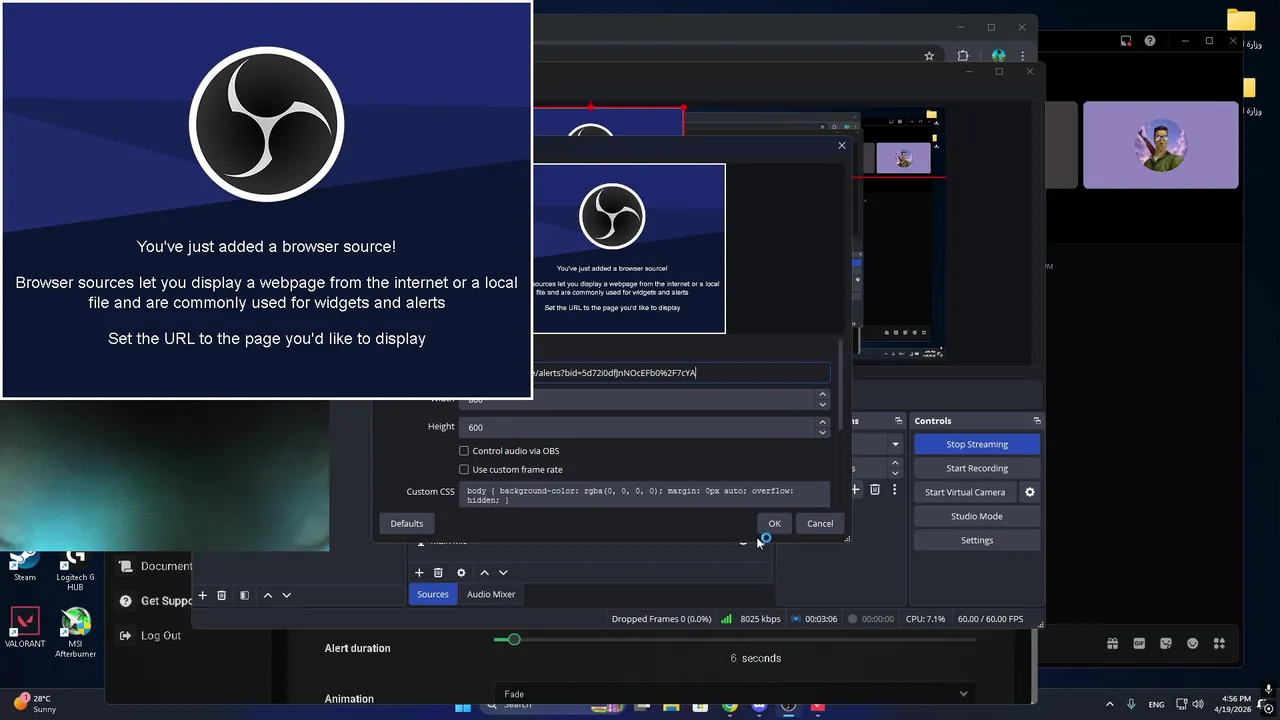Open GIF picker in Discord chat bar
Image resolution: width=1280 pixels, height=720 pixels.
pyautogui.click(x=1139, y=644)
